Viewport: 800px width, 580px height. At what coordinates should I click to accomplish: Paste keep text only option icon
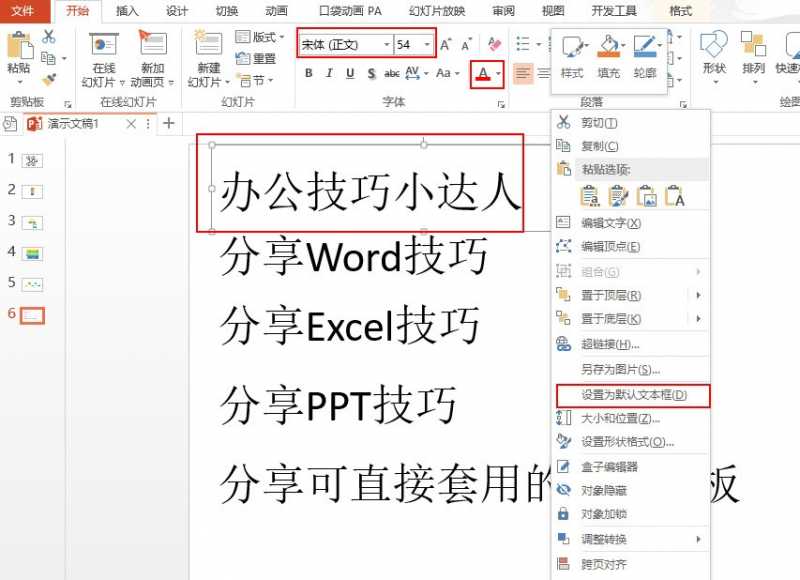pyautogui.click(x=674, y=196)
